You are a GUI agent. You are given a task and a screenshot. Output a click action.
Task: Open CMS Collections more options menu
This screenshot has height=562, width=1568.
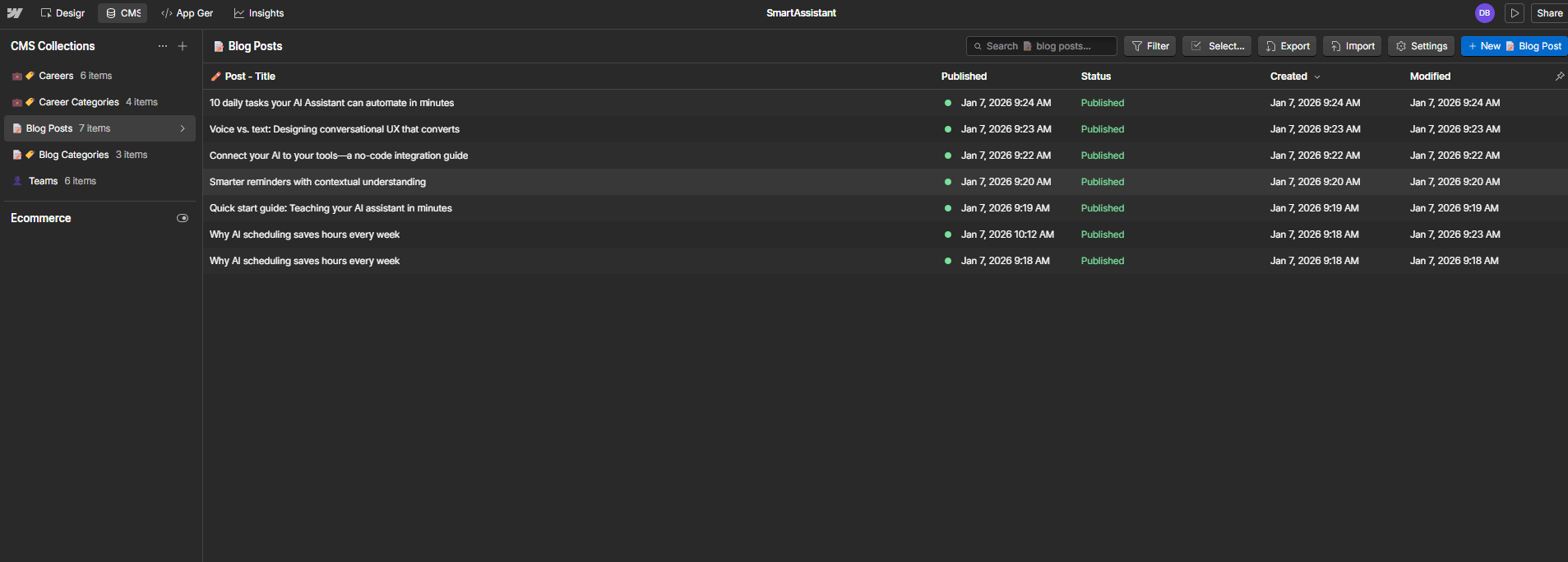(163, 46)
